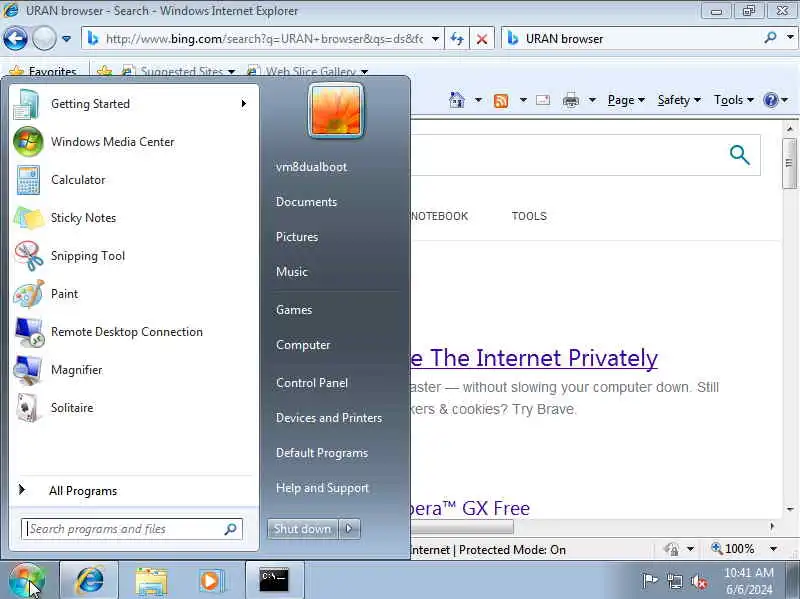Open recent pages dropdown arrow
The width and height of the screenshot is (800, 599).
click(66, 38)
